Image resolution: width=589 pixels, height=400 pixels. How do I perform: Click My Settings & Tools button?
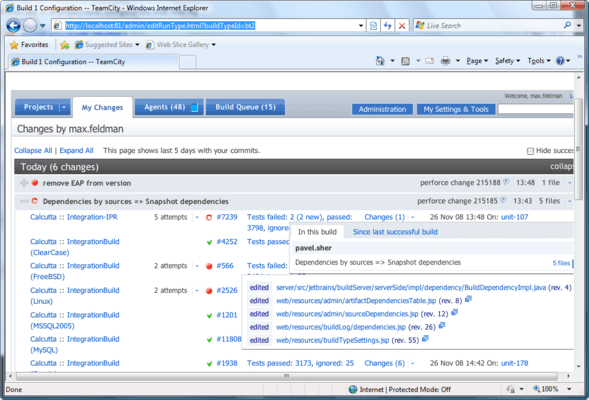456,109
